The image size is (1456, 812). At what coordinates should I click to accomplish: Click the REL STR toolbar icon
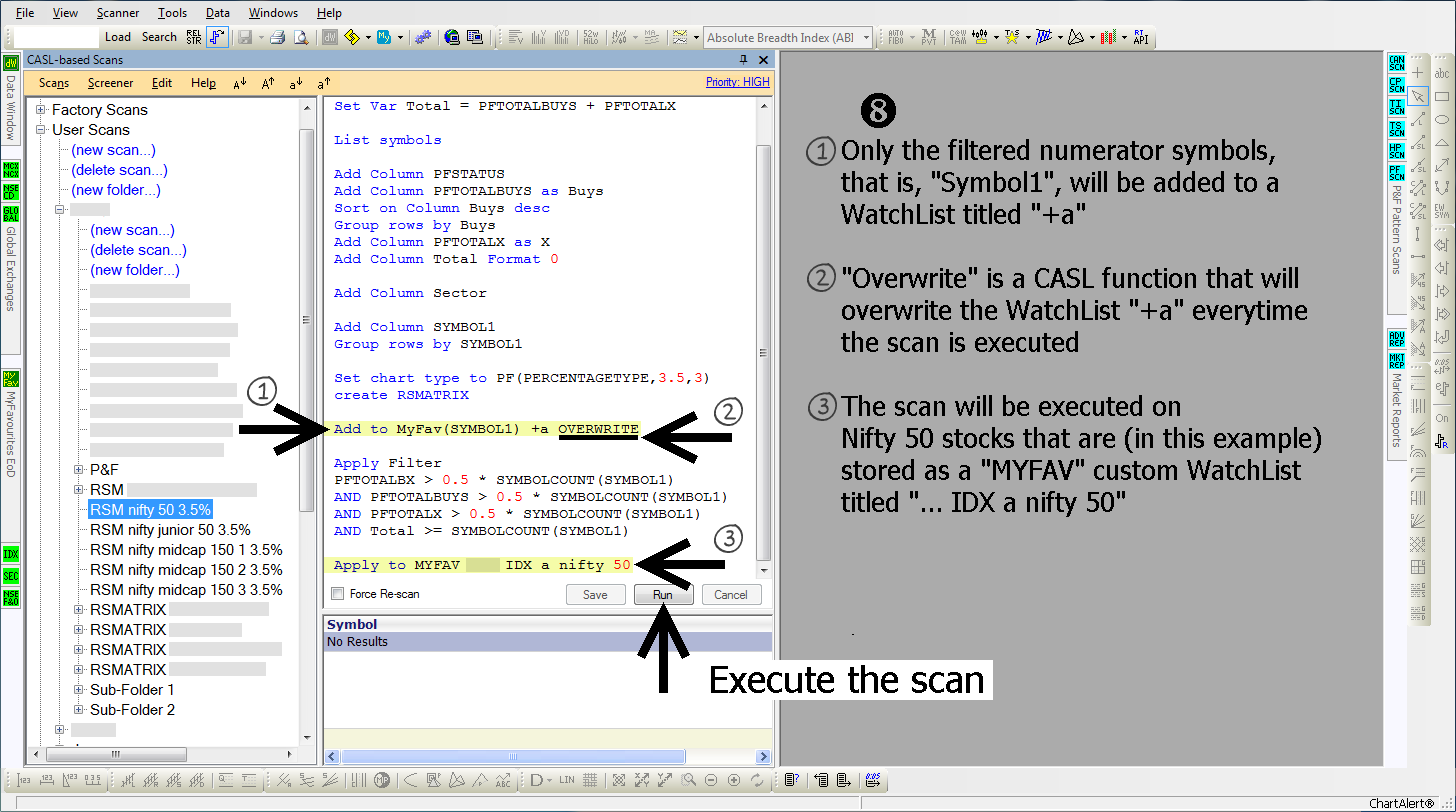[195, 37]
